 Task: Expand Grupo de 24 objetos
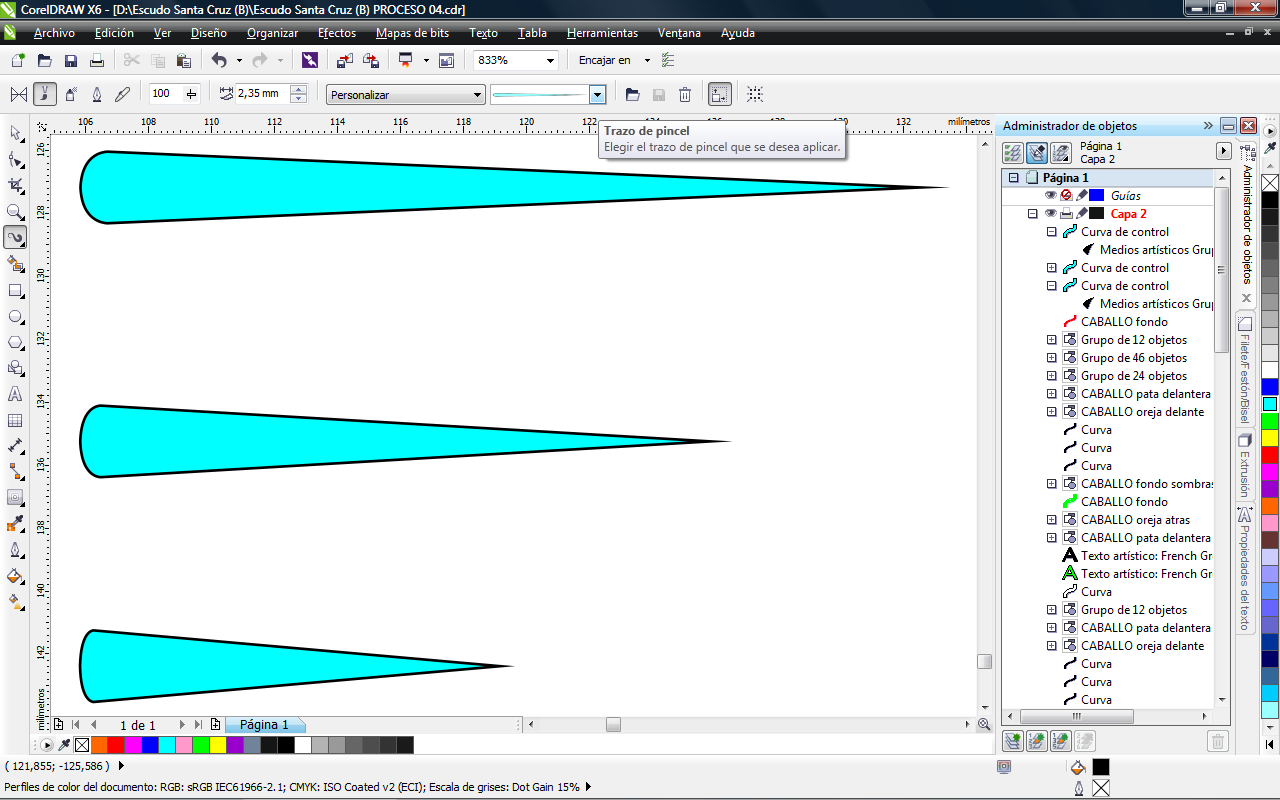click(1052, 376)
